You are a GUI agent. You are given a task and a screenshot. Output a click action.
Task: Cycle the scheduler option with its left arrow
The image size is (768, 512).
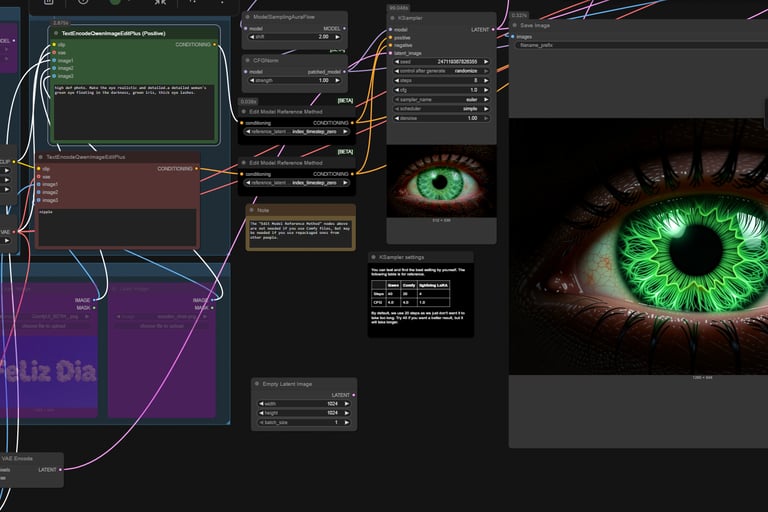[x=397, y=109]
